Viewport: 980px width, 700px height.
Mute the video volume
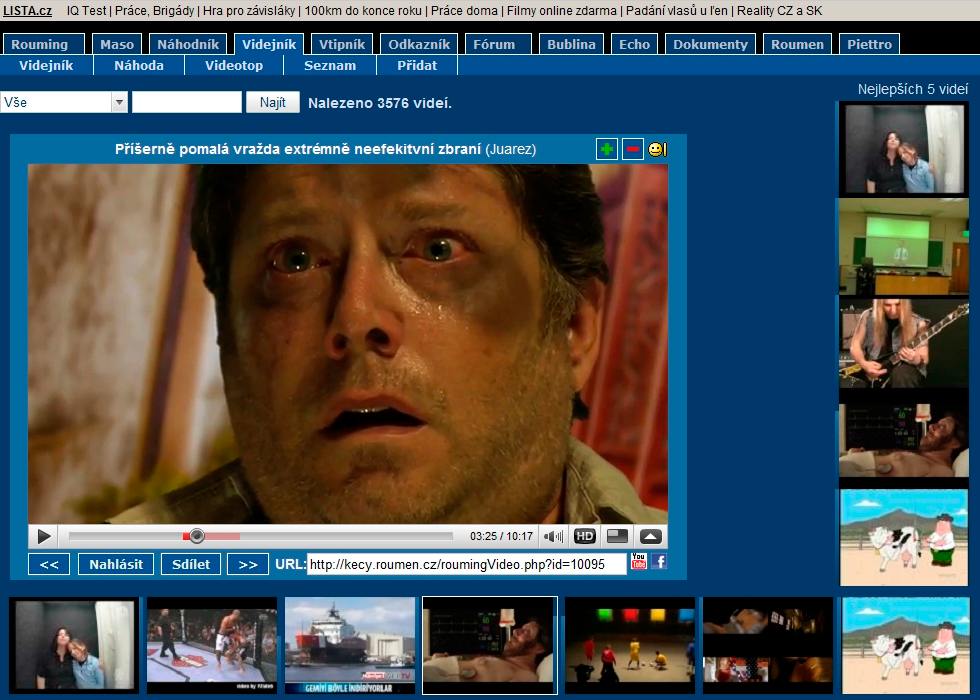(x=553, y=536)
